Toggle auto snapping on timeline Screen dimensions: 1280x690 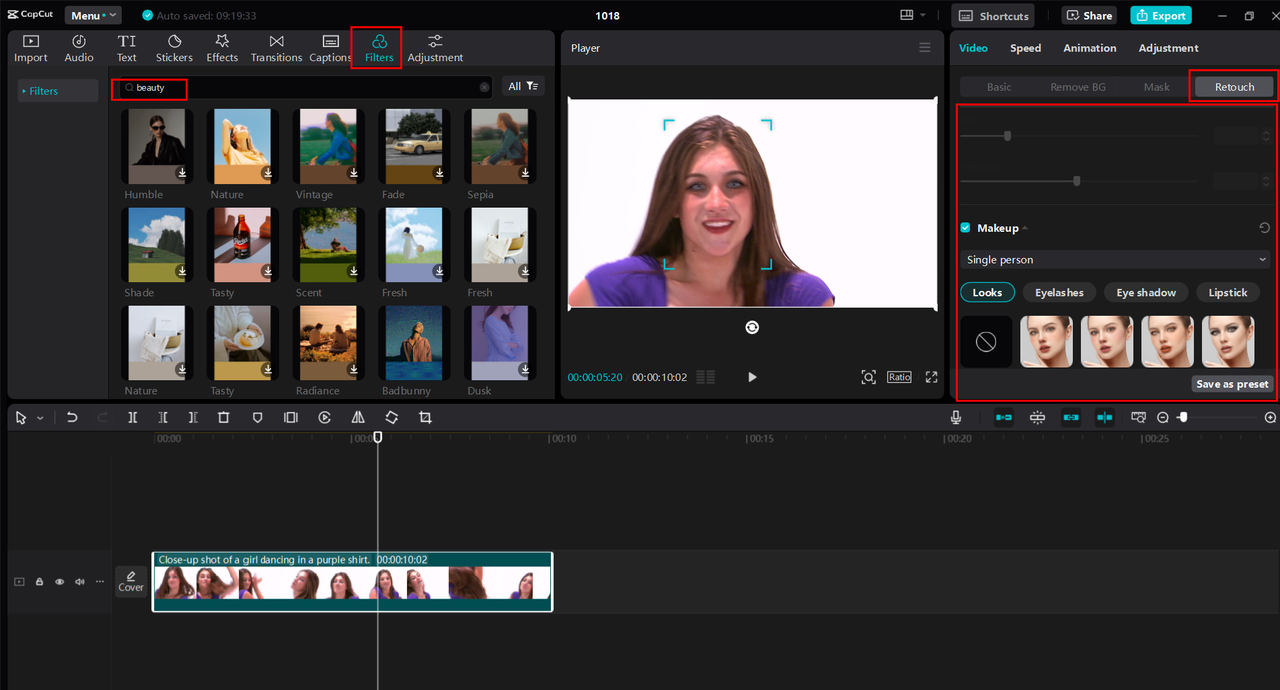pyautogui.click(x=1037, y=417)
